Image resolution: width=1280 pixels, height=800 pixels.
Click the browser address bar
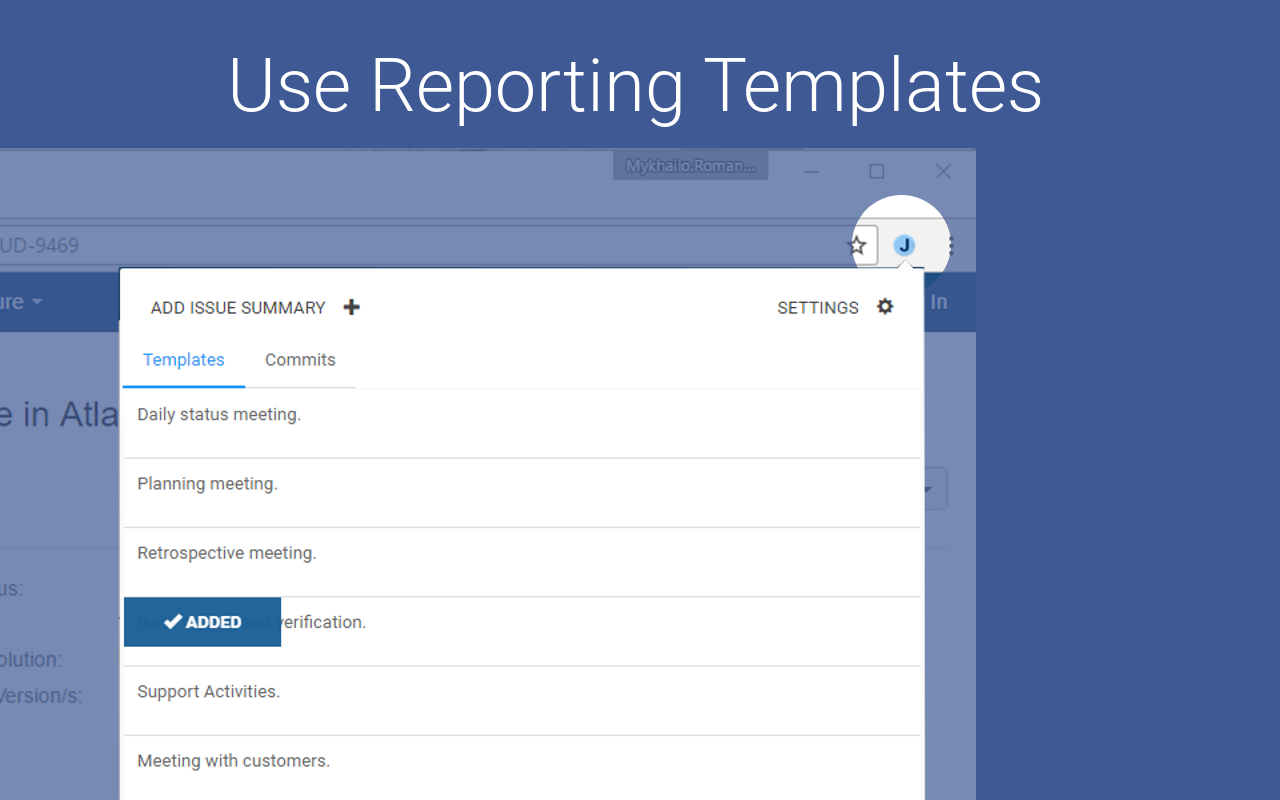(x=440, y=245)
